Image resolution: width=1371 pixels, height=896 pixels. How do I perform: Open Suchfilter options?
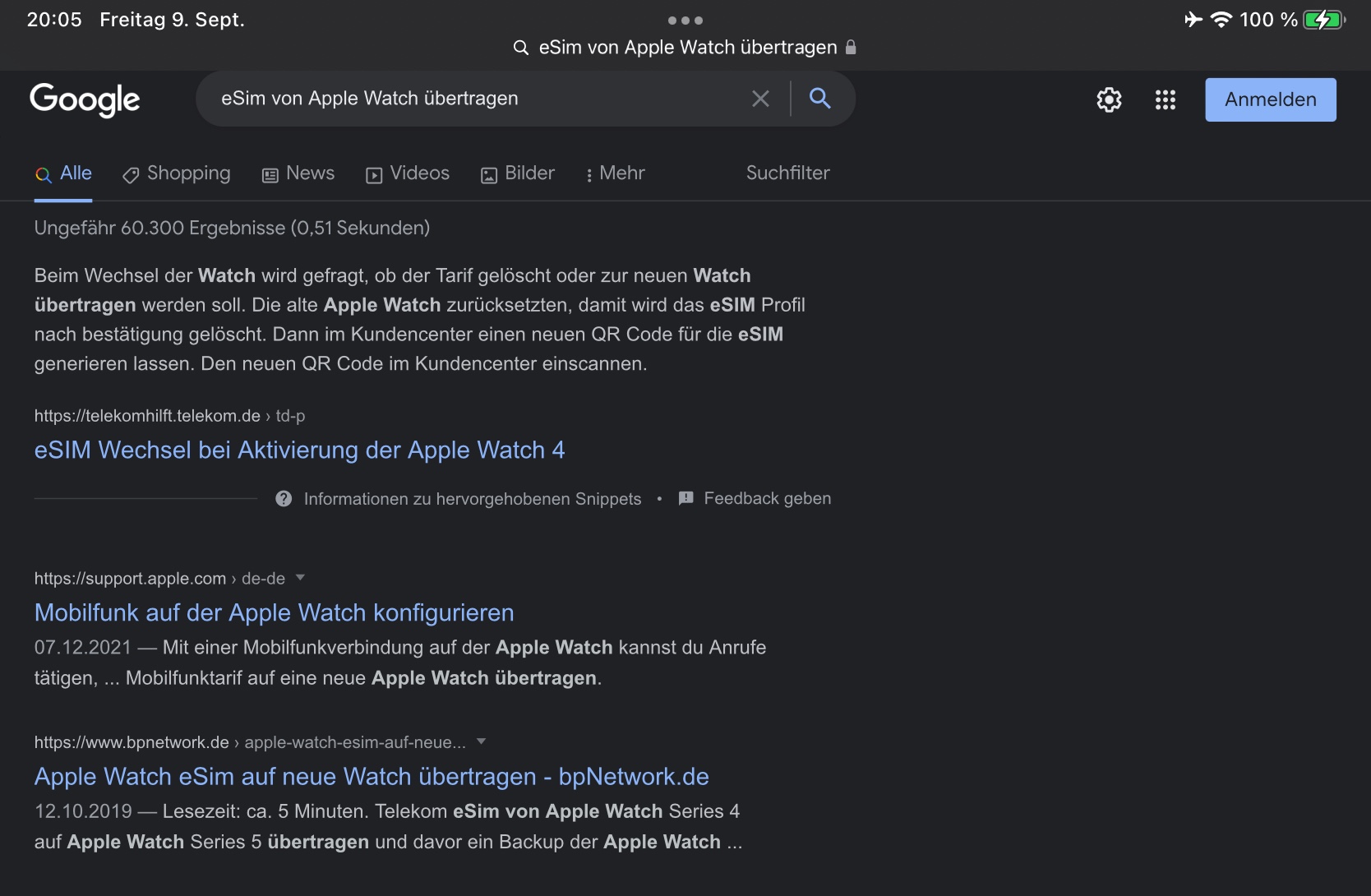787,173
